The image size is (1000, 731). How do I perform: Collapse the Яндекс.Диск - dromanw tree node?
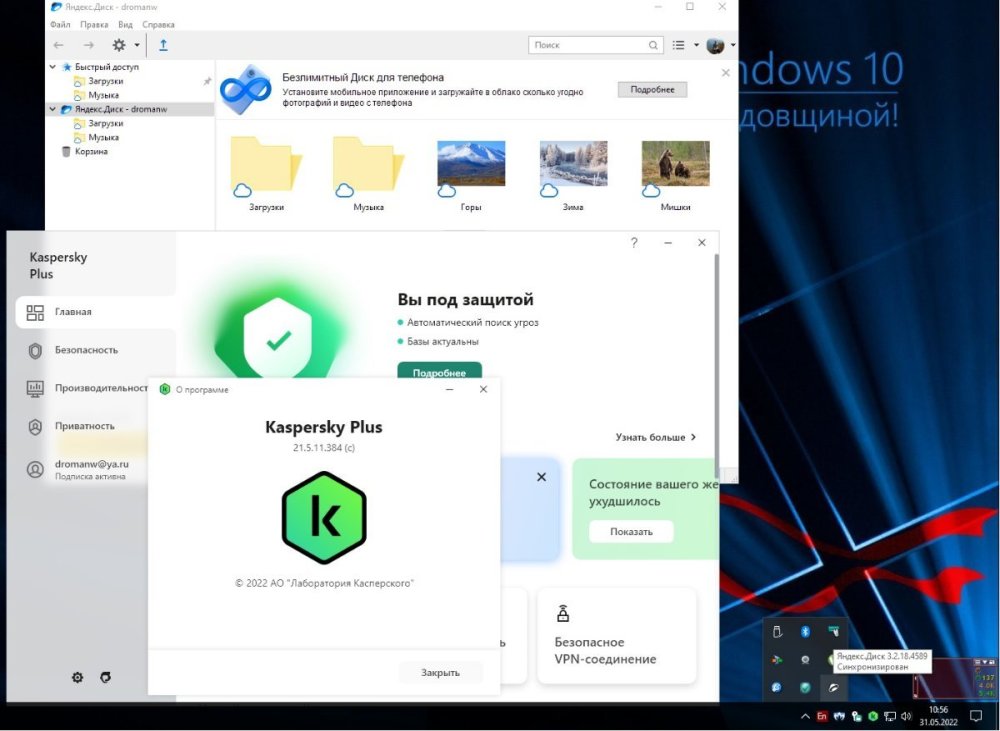[53, 109]
